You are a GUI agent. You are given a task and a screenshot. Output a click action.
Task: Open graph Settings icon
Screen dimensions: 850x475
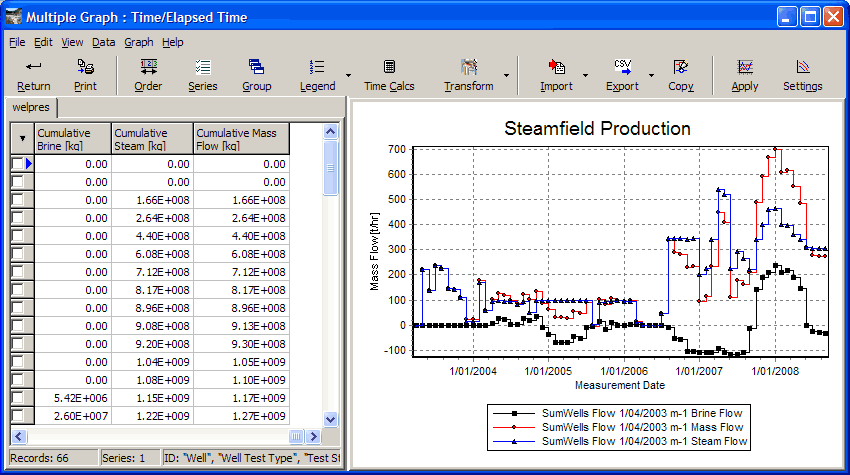(803, 67)
